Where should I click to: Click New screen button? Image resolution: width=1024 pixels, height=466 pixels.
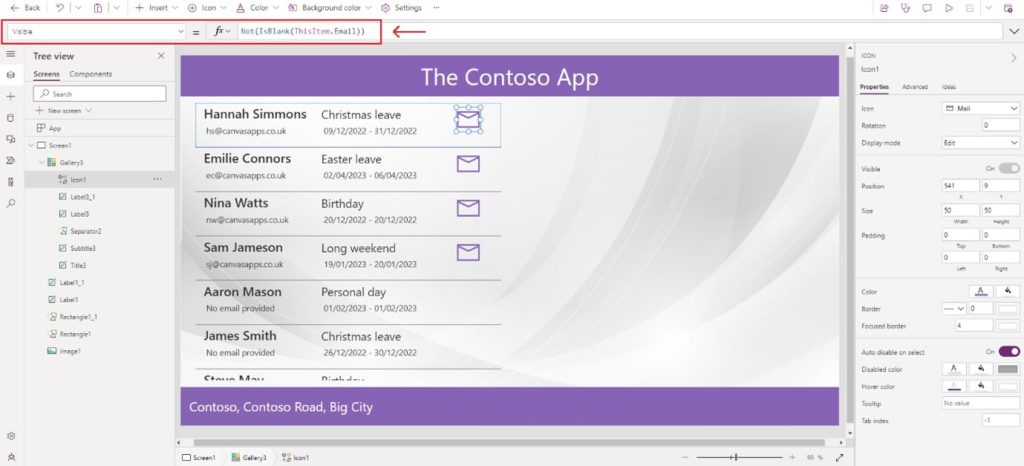(x=63, y=111)
